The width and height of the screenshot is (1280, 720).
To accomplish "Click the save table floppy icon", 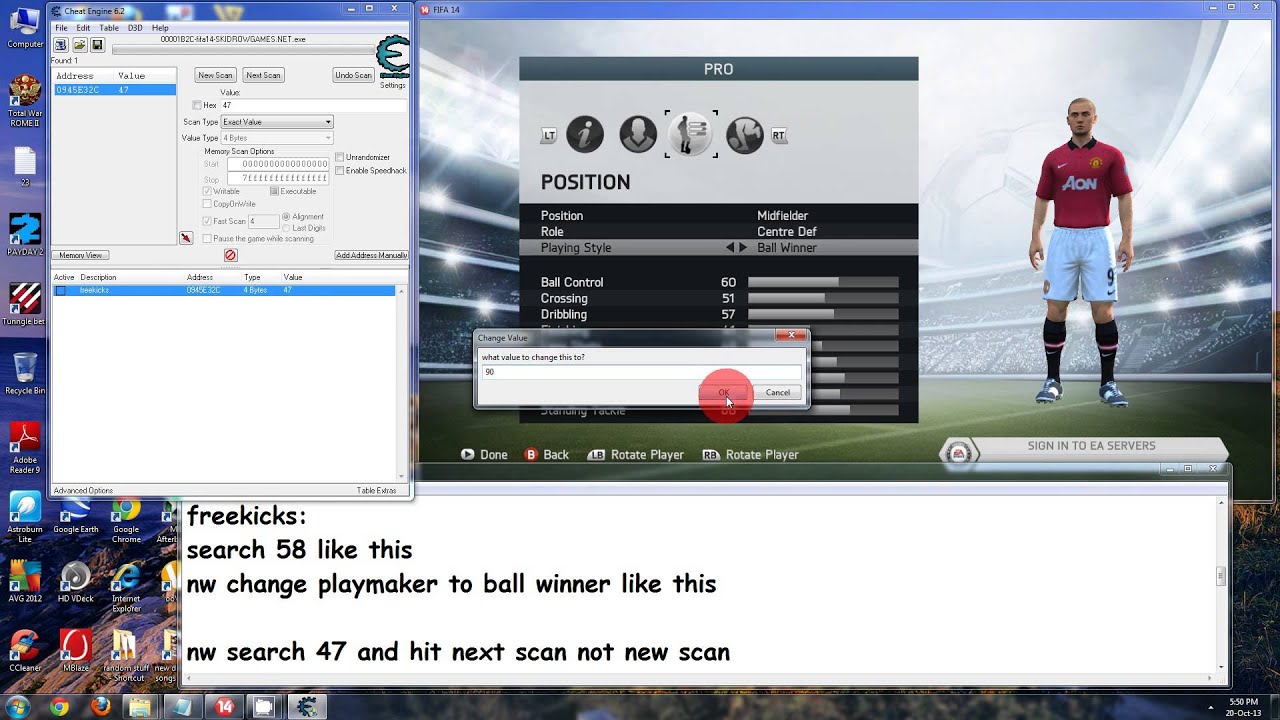I will point(97,45).
